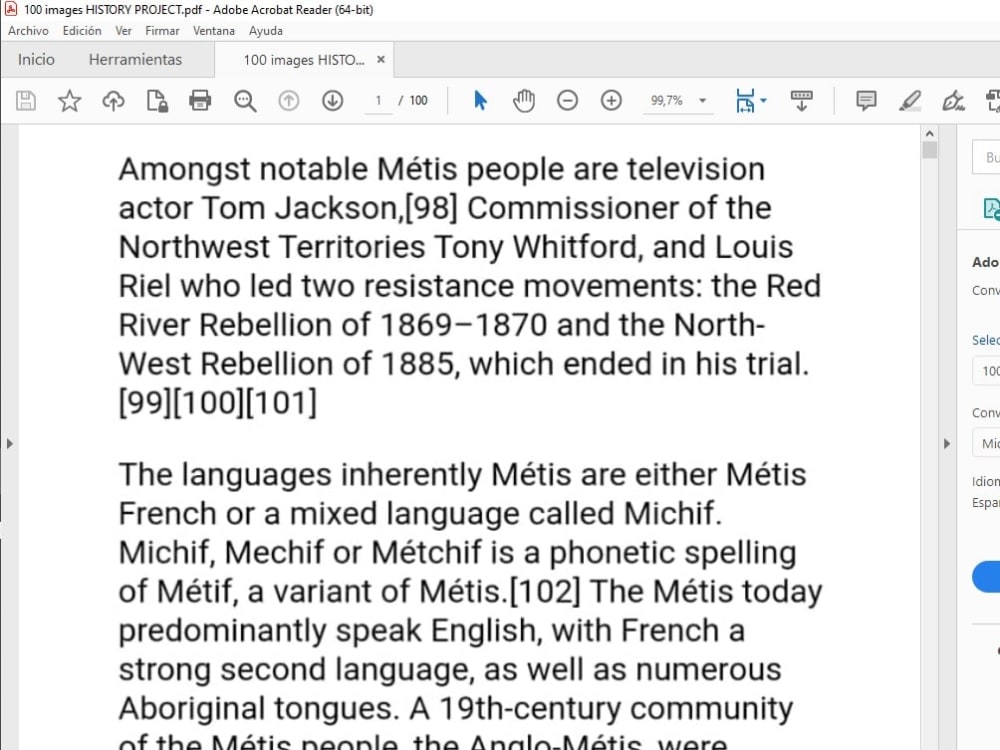Image resolution: width=1000 pixels, height=750 pixels.
Task: Open the Firmar menu
Action: coord(162,31)
